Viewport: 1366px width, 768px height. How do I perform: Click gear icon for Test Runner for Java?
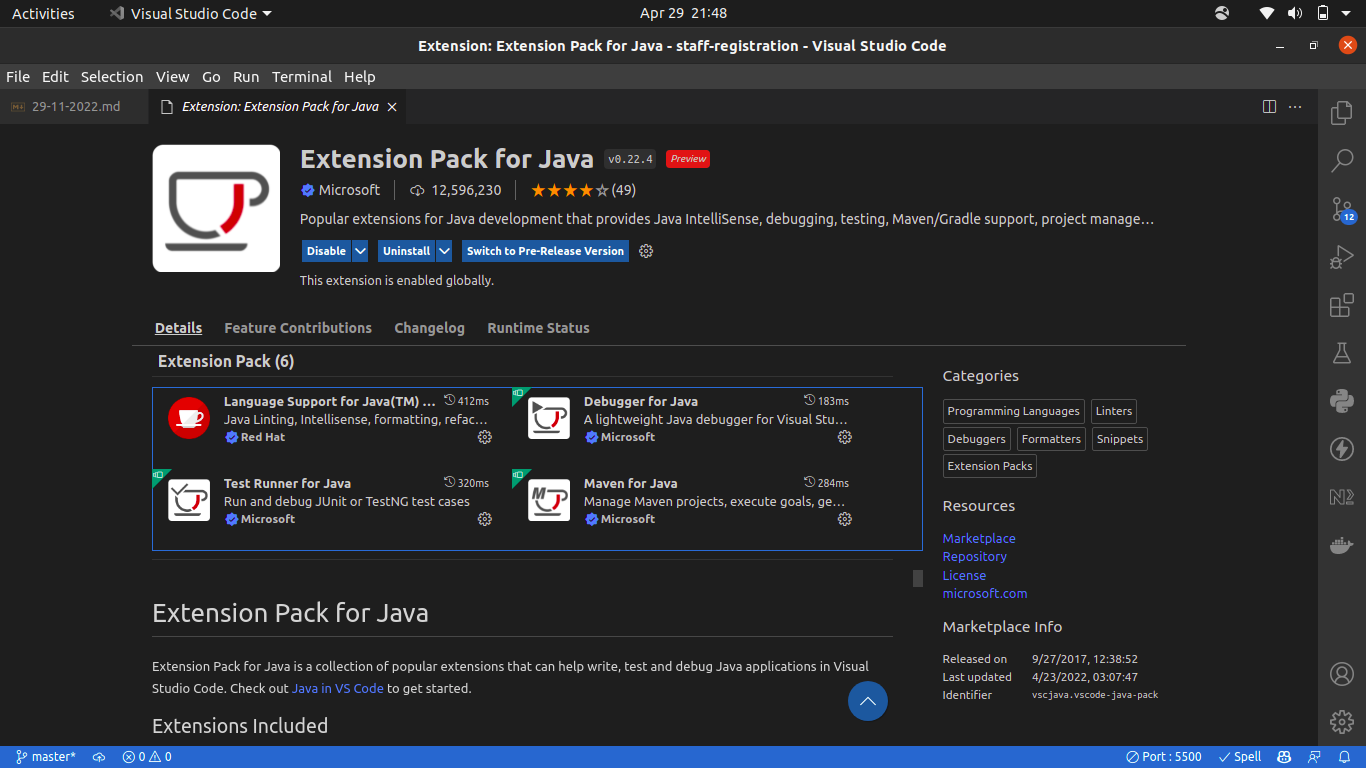click(485, 519)
